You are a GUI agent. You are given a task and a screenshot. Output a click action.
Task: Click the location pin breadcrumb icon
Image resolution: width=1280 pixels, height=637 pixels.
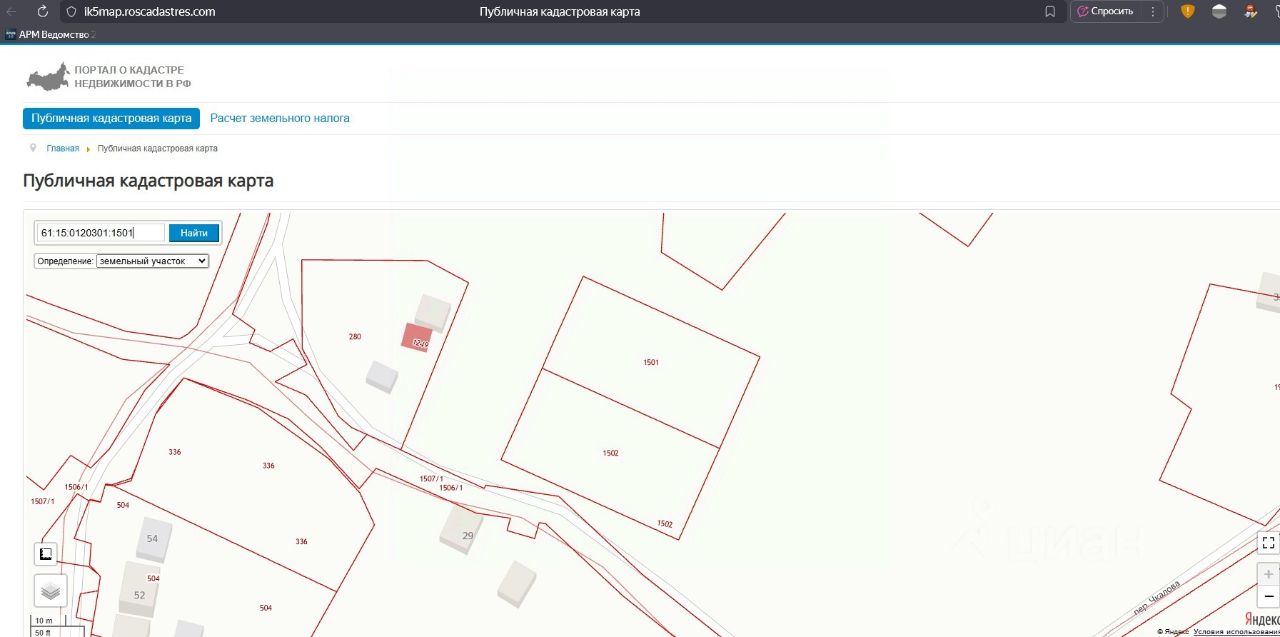pyautogui.click(x=33, y=148)
